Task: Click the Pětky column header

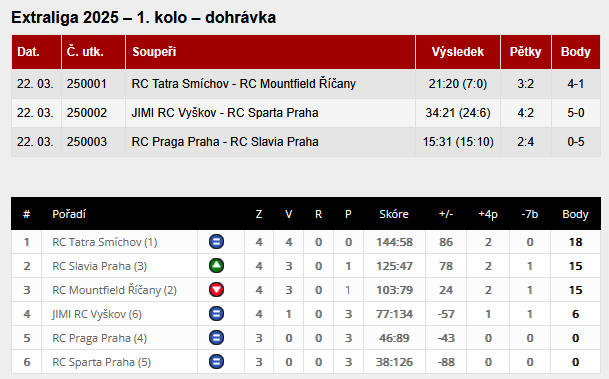Action: point(525,52)
